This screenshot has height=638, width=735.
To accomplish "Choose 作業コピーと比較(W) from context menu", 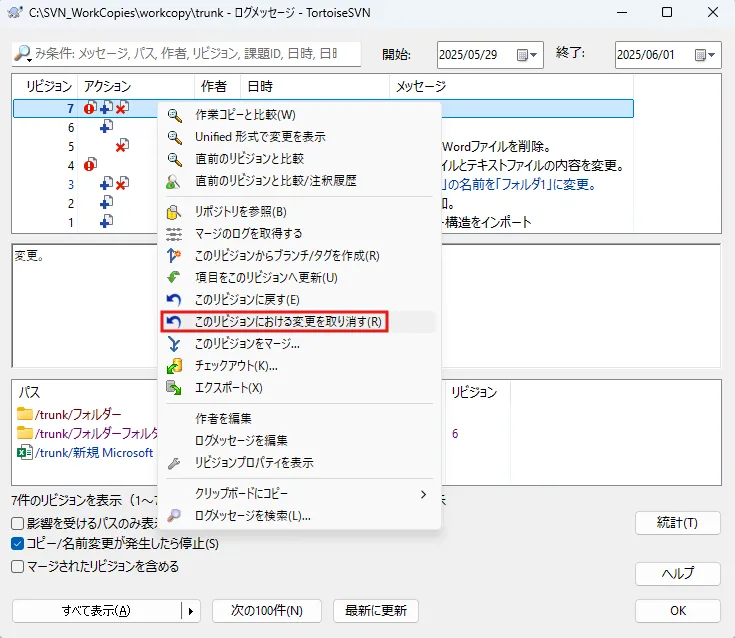I will click(300, 115).
